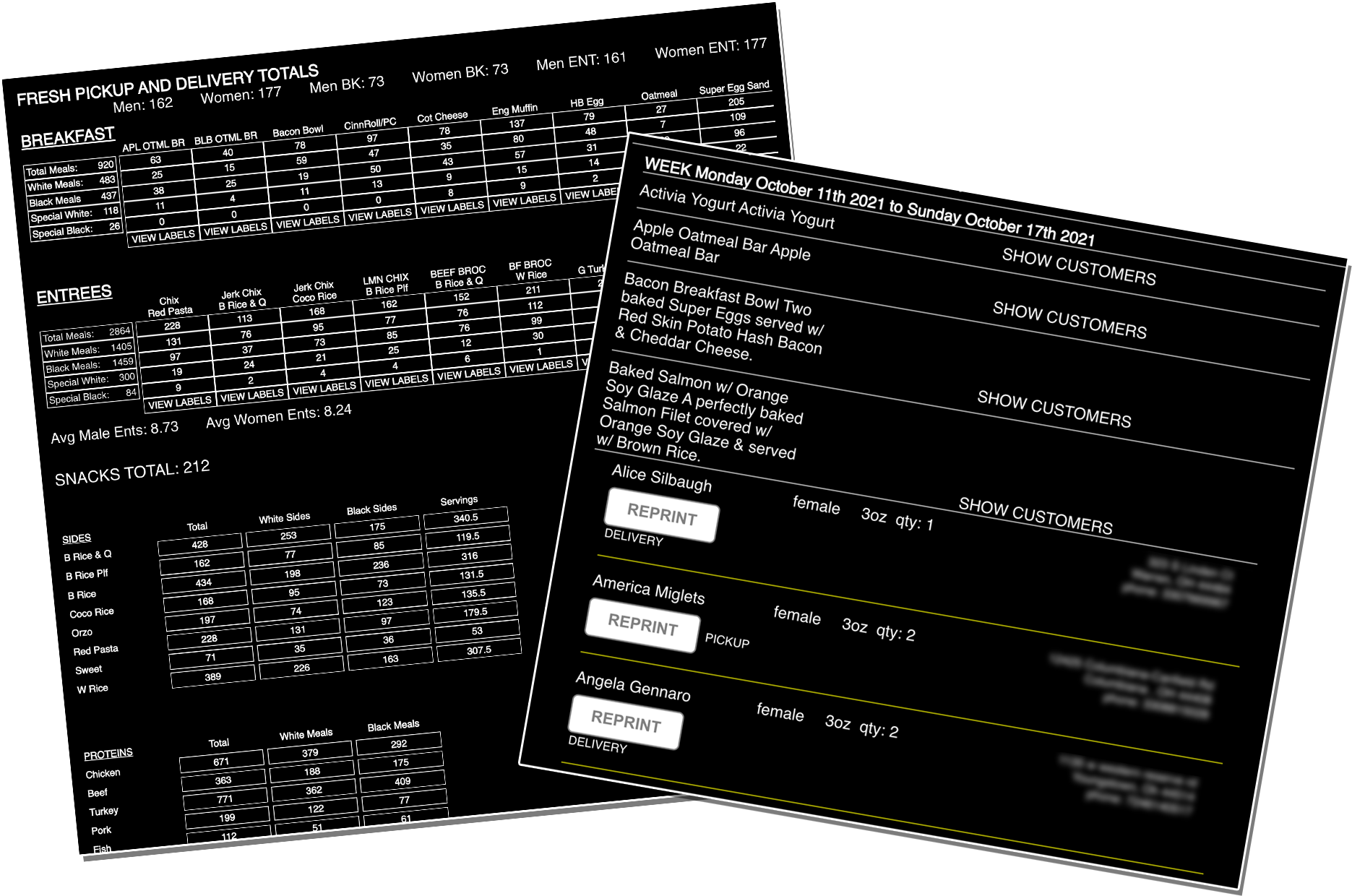Show customers for Activia Yogurt
The image size is (1352, 896).
coord(1079,267)
